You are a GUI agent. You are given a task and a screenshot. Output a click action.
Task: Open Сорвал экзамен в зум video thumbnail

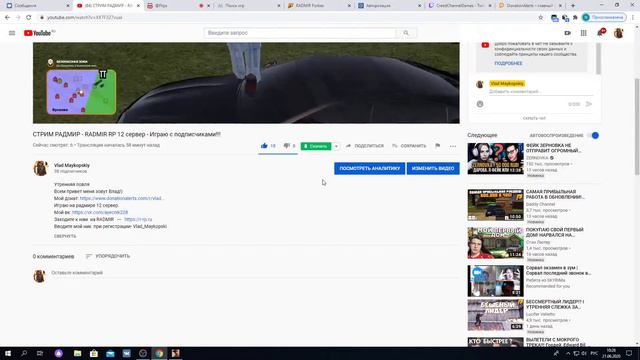pyautogui.click(x=496, y=281)
